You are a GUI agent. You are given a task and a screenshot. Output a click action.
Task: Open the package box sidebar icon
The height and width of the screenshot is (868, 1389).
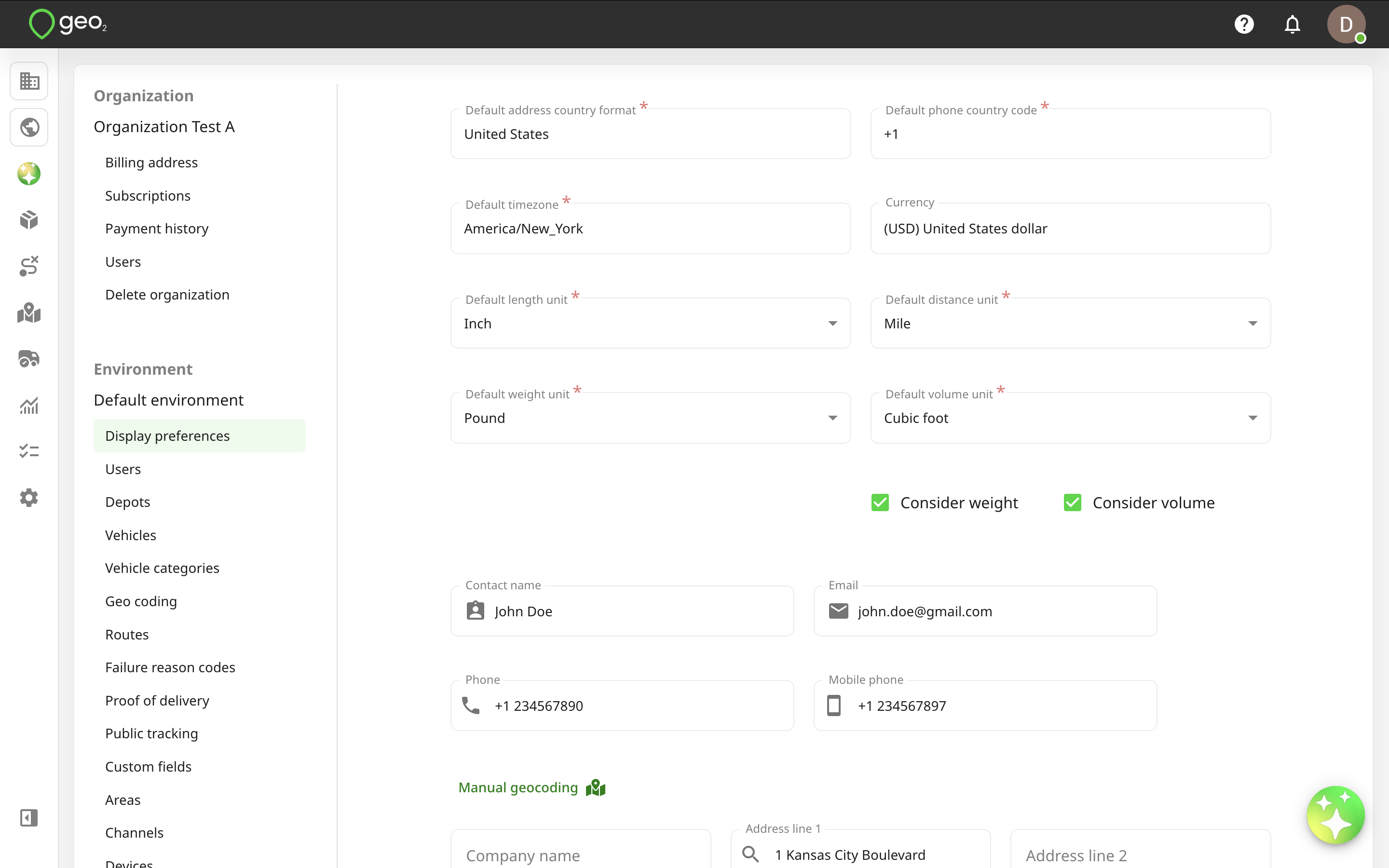point(29,220)
